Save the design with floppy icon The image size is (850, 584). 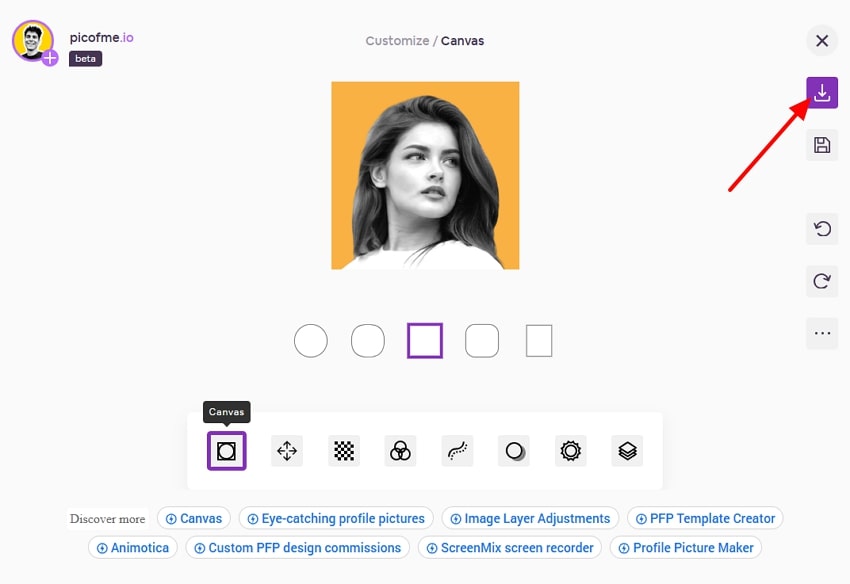[822, 145]
